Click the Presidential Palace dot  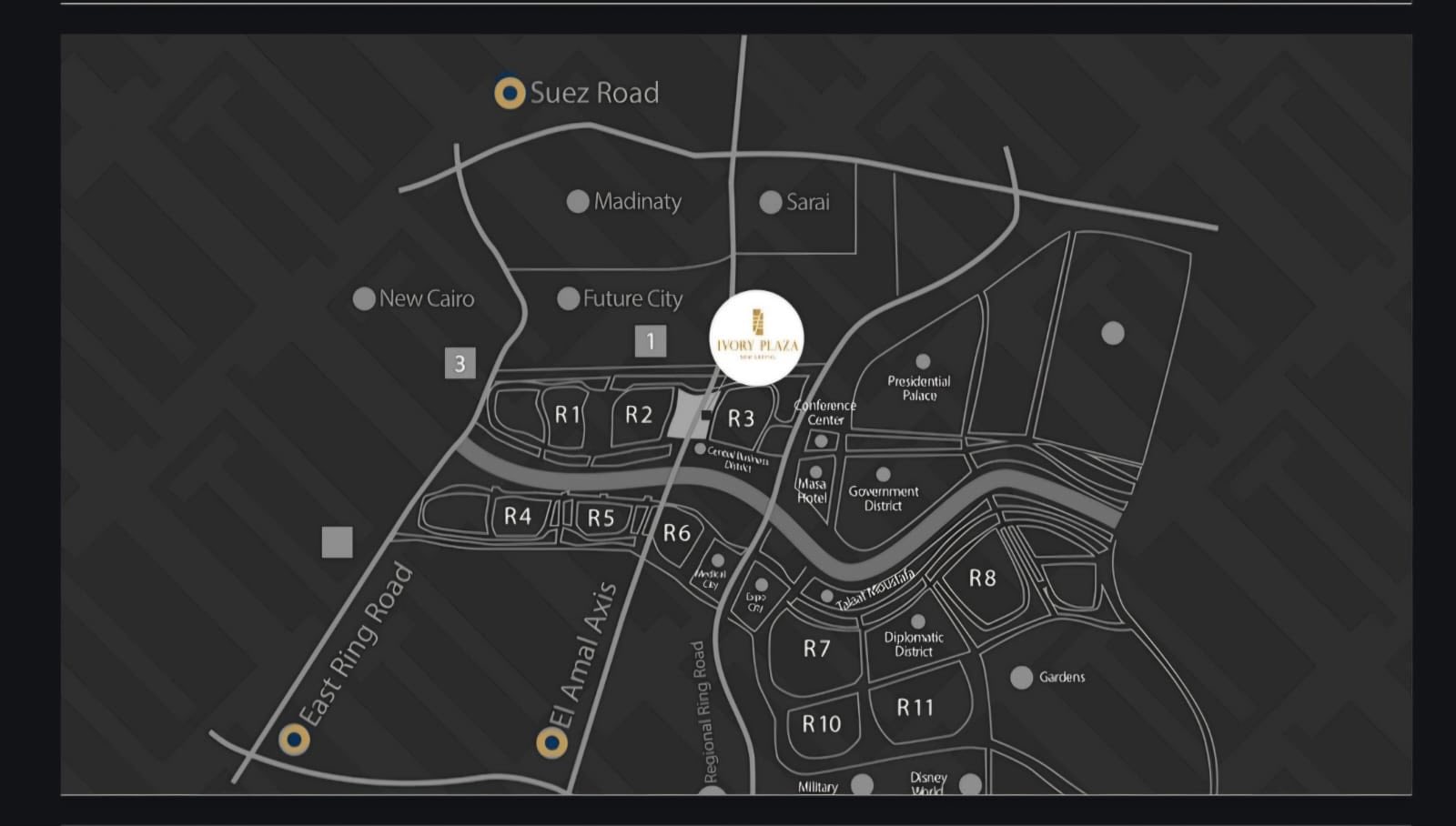point(923,361)
